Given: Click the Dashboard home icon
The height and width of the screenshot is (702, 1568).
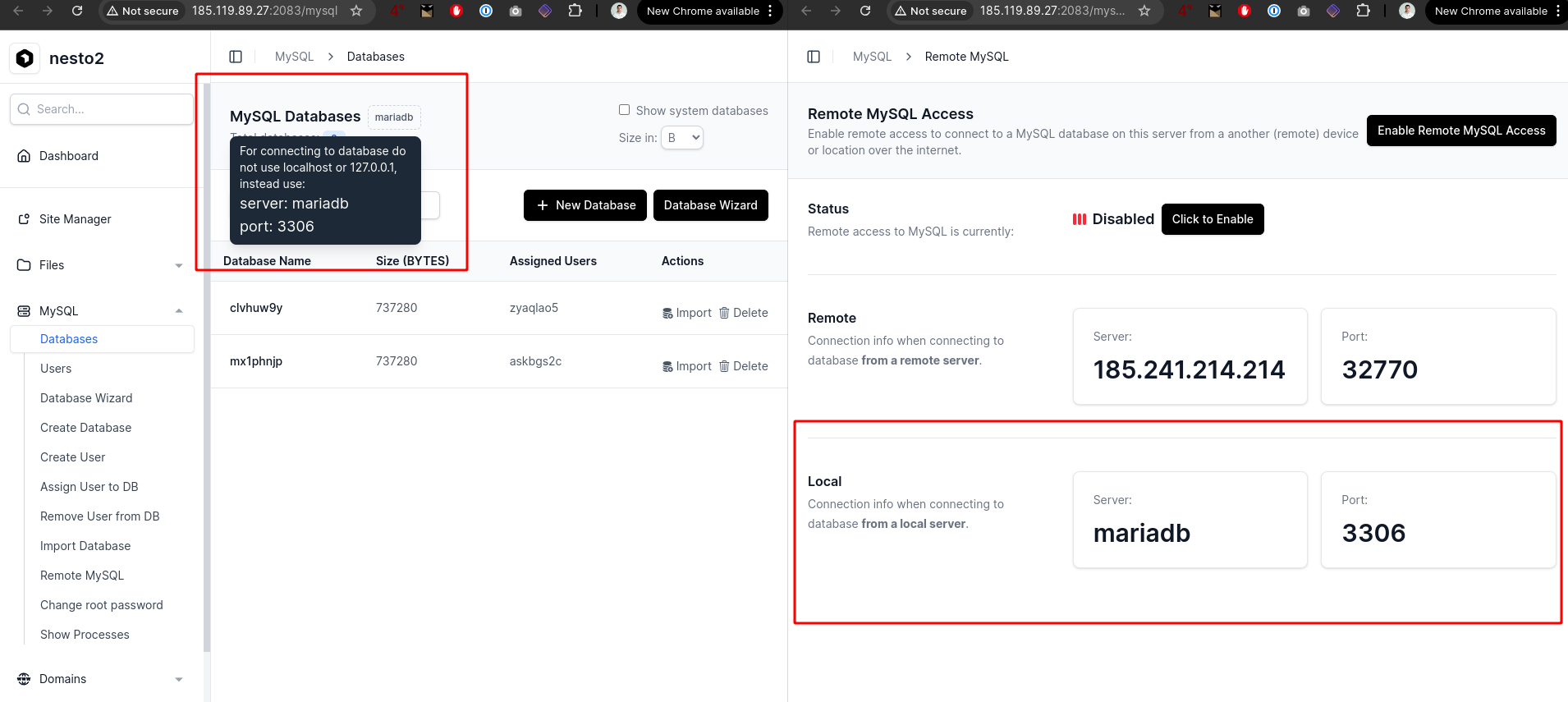Looking at the screenshot, I should pos(24,156).
